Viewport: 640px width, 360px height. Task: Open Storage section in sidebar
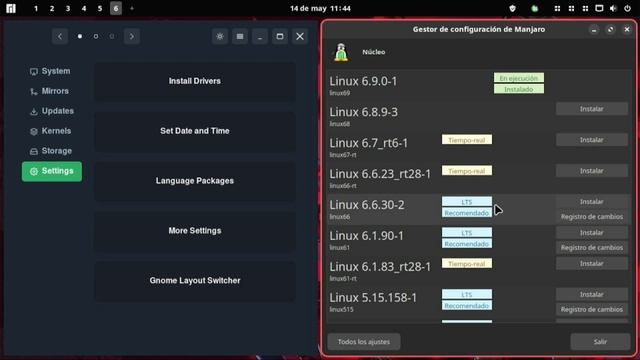(x=51, y=151)
